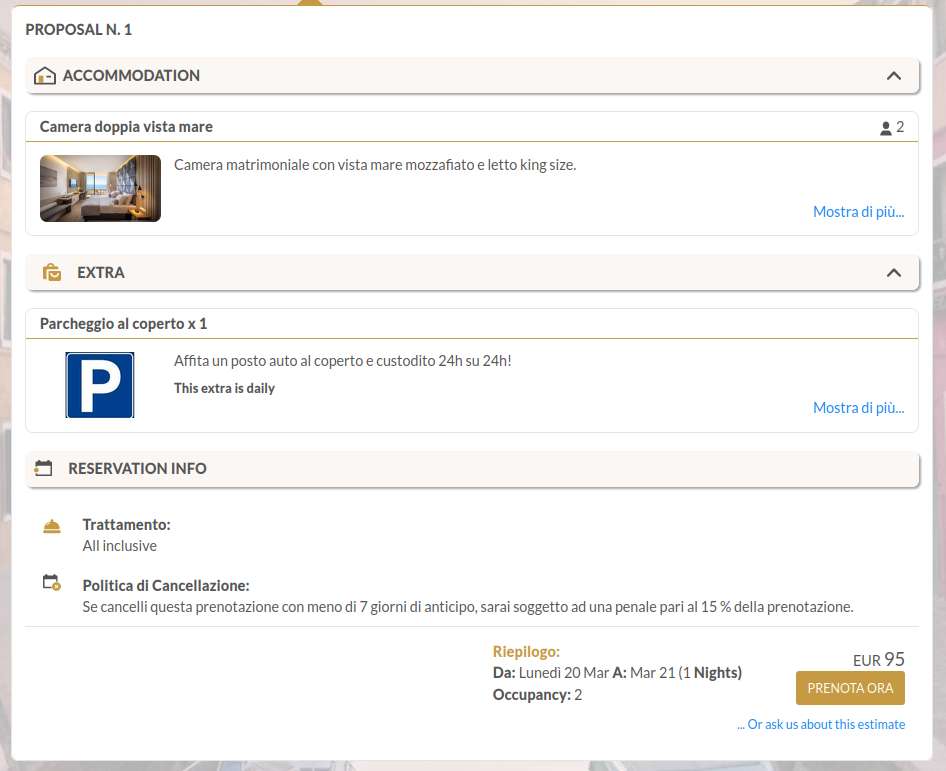Open the sea-view room photo thumbnail
This screenshot has height=771, width=946.
100,188
